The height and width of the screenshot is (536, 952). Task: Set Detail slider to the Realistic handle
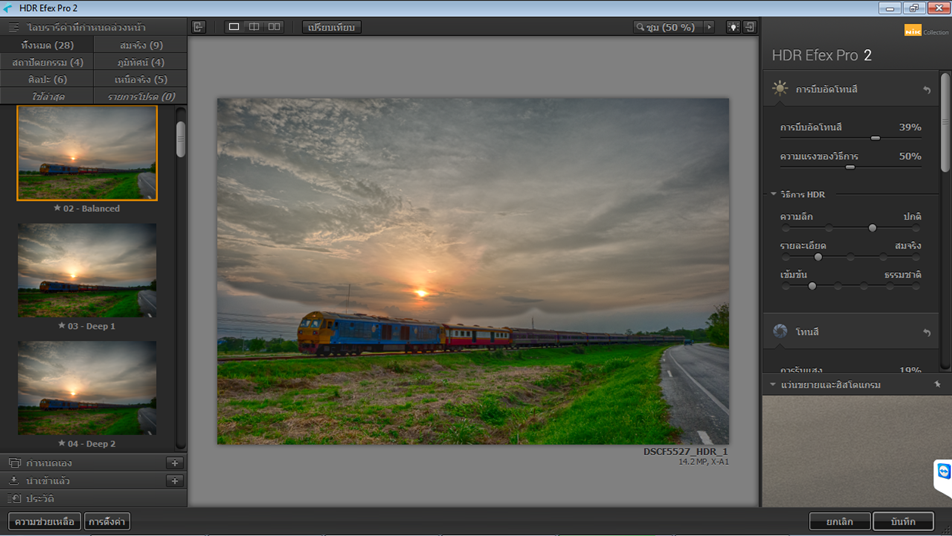click(818, 257)
